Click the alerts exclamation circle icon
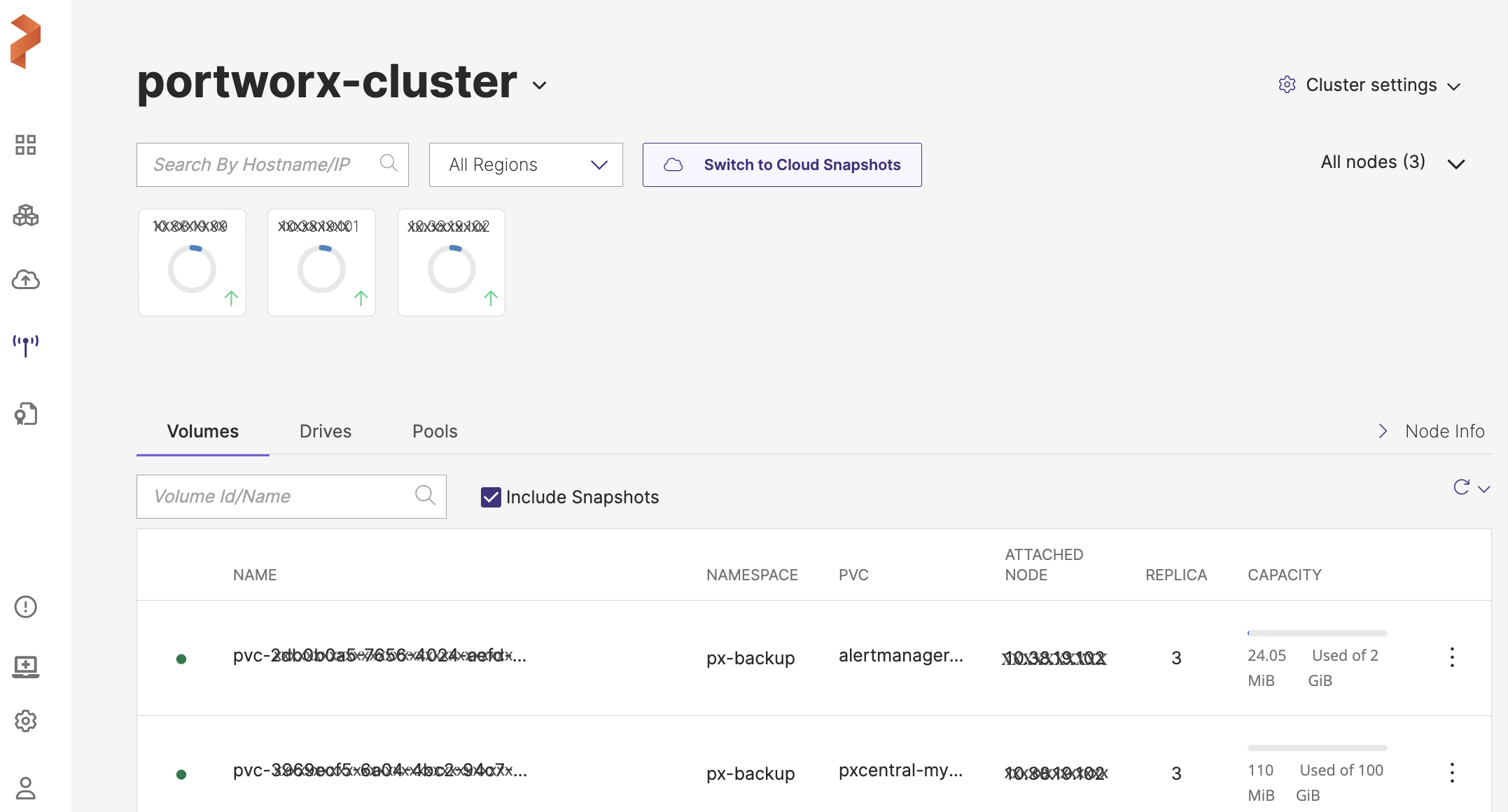This screenshot has width=1508, height=812. tap(26, 607)
